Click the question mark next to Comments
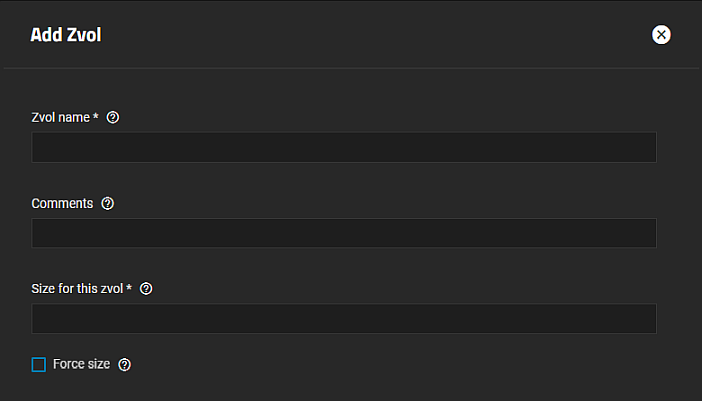Image resolution: width=702 pixels, height=401 pixels. point(108,203)
